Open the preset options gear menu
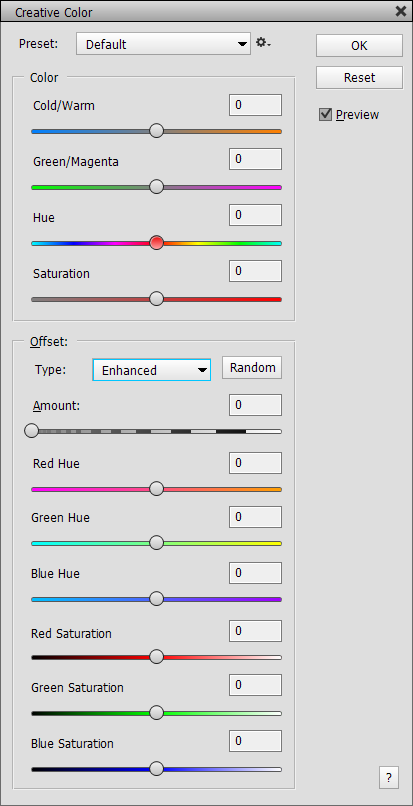Image resolution: width=413 pixels, height=806 pixels. click(263, 43)
